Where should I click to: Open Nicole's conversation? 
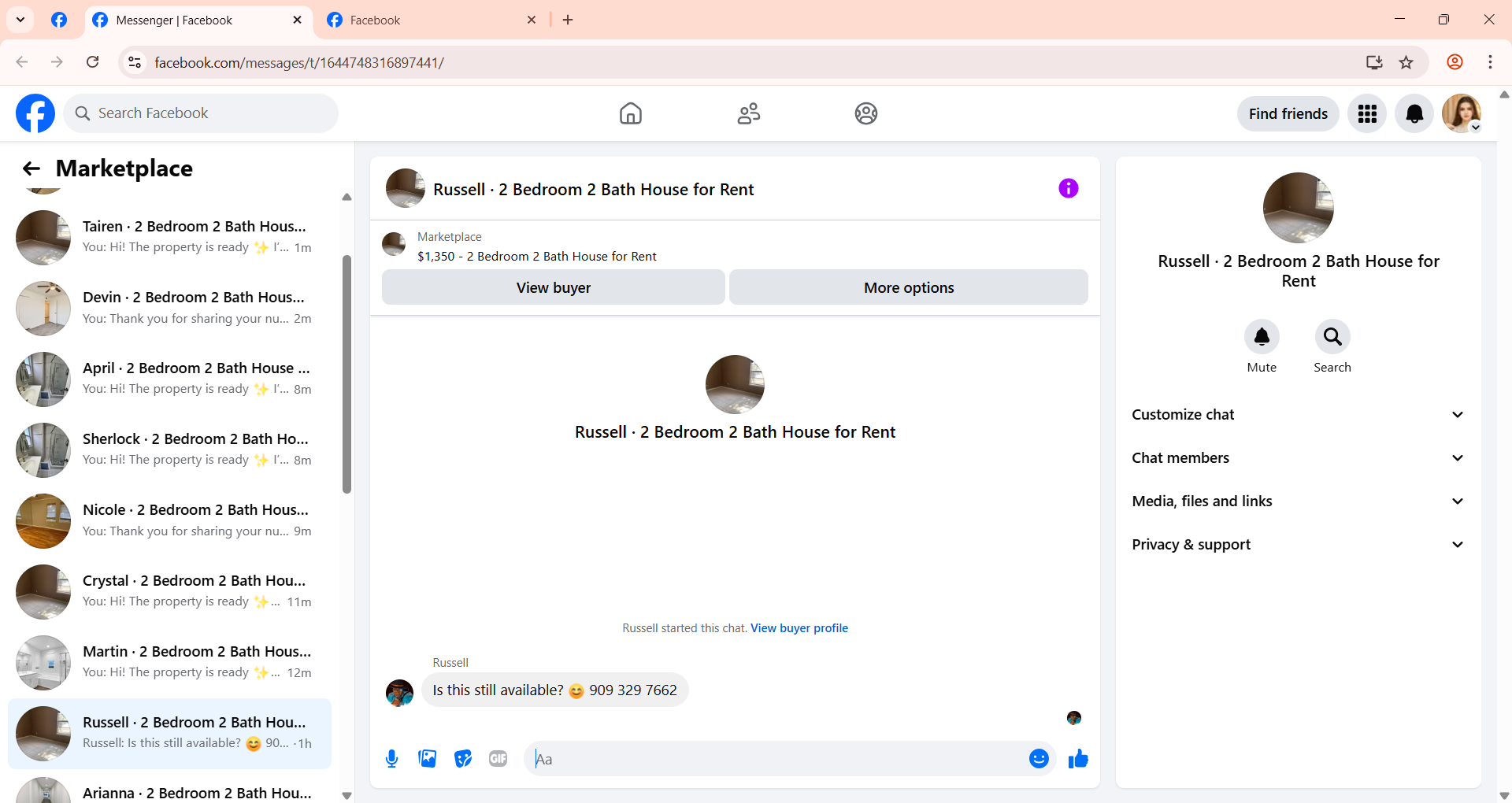pyautogui.click(x=169, y=520)
